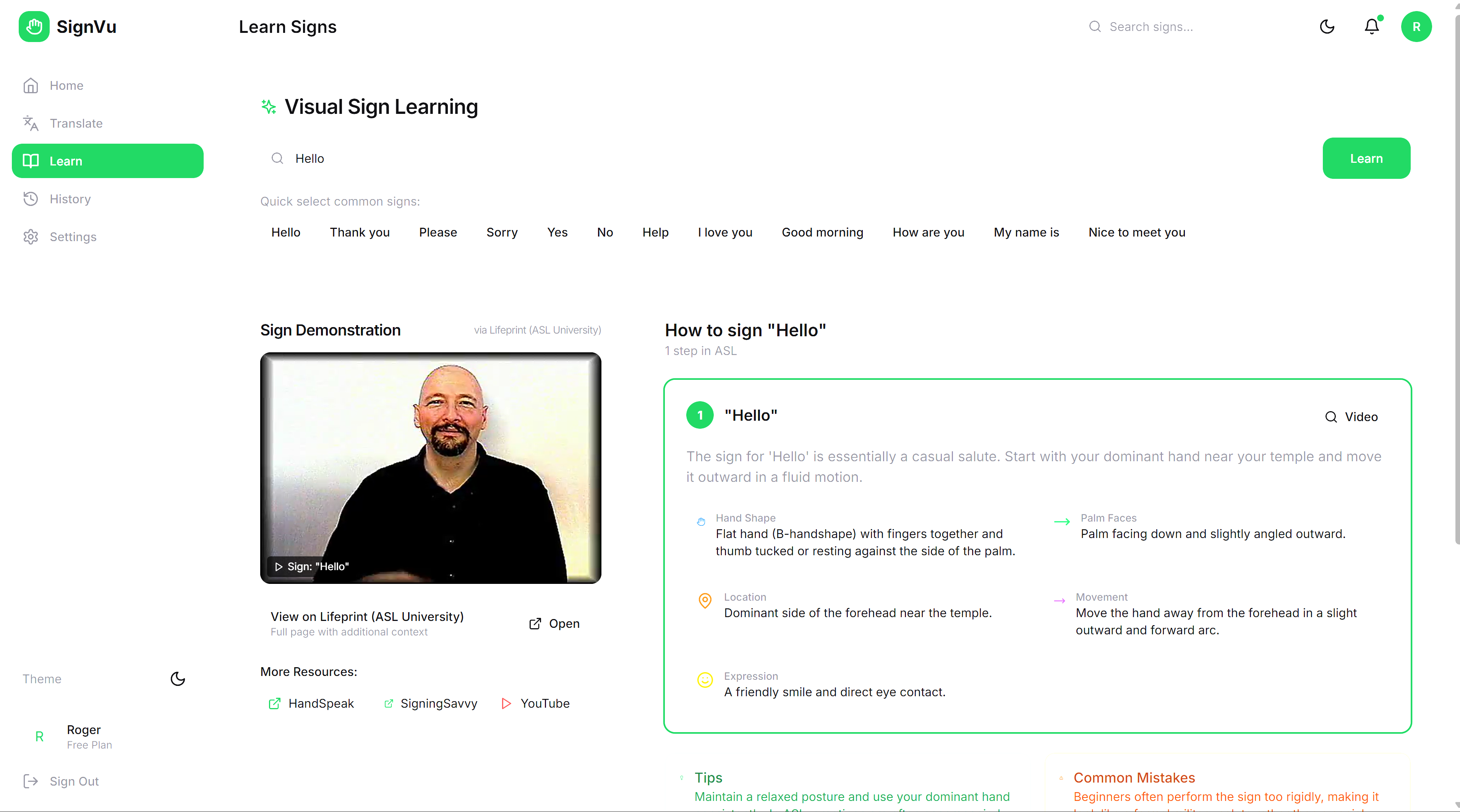Open user avatar R menu
The image size is (1460, 812).
click(x=1416, y=27)
